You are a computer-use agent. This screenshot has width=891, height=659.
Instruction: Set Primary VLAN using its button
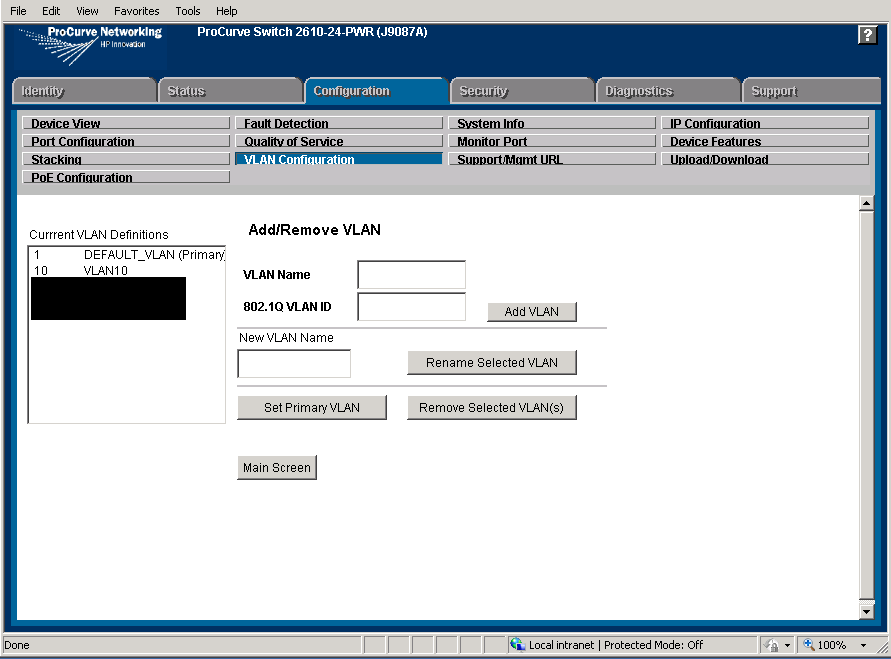[x=312, y=407]
